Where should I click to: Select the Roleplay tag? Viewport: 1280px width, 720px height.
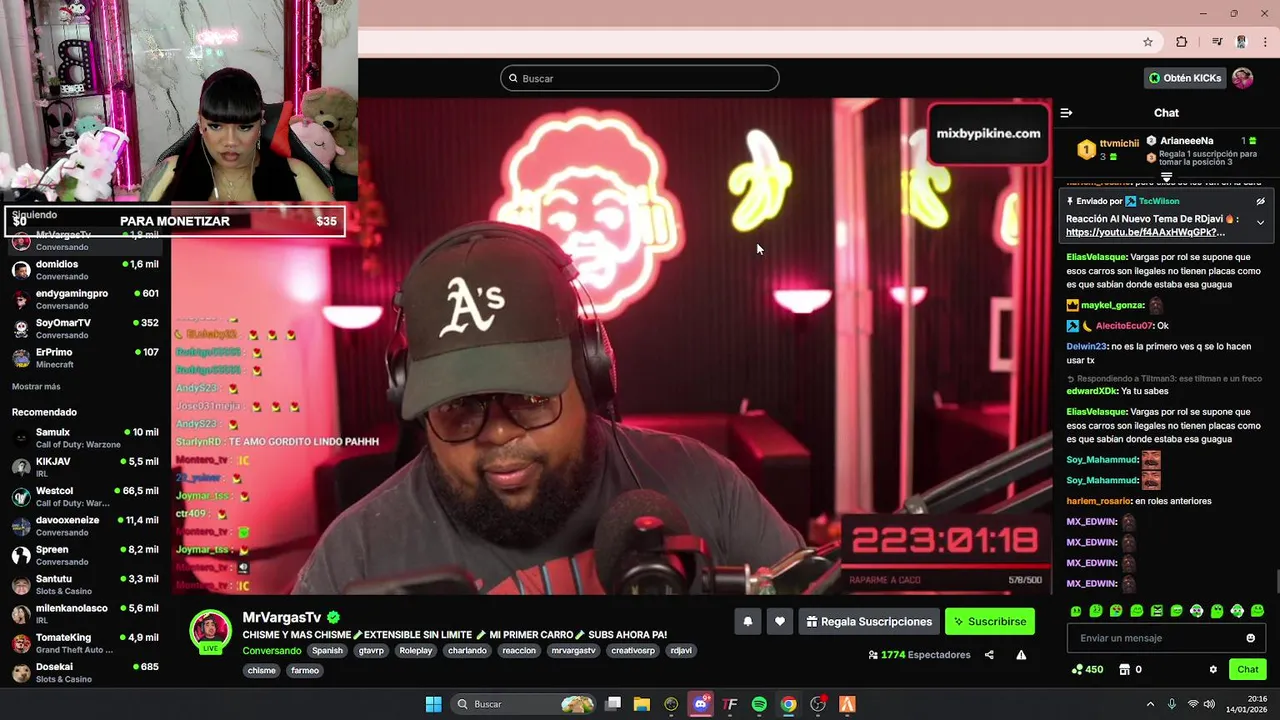tap(416, 650)
